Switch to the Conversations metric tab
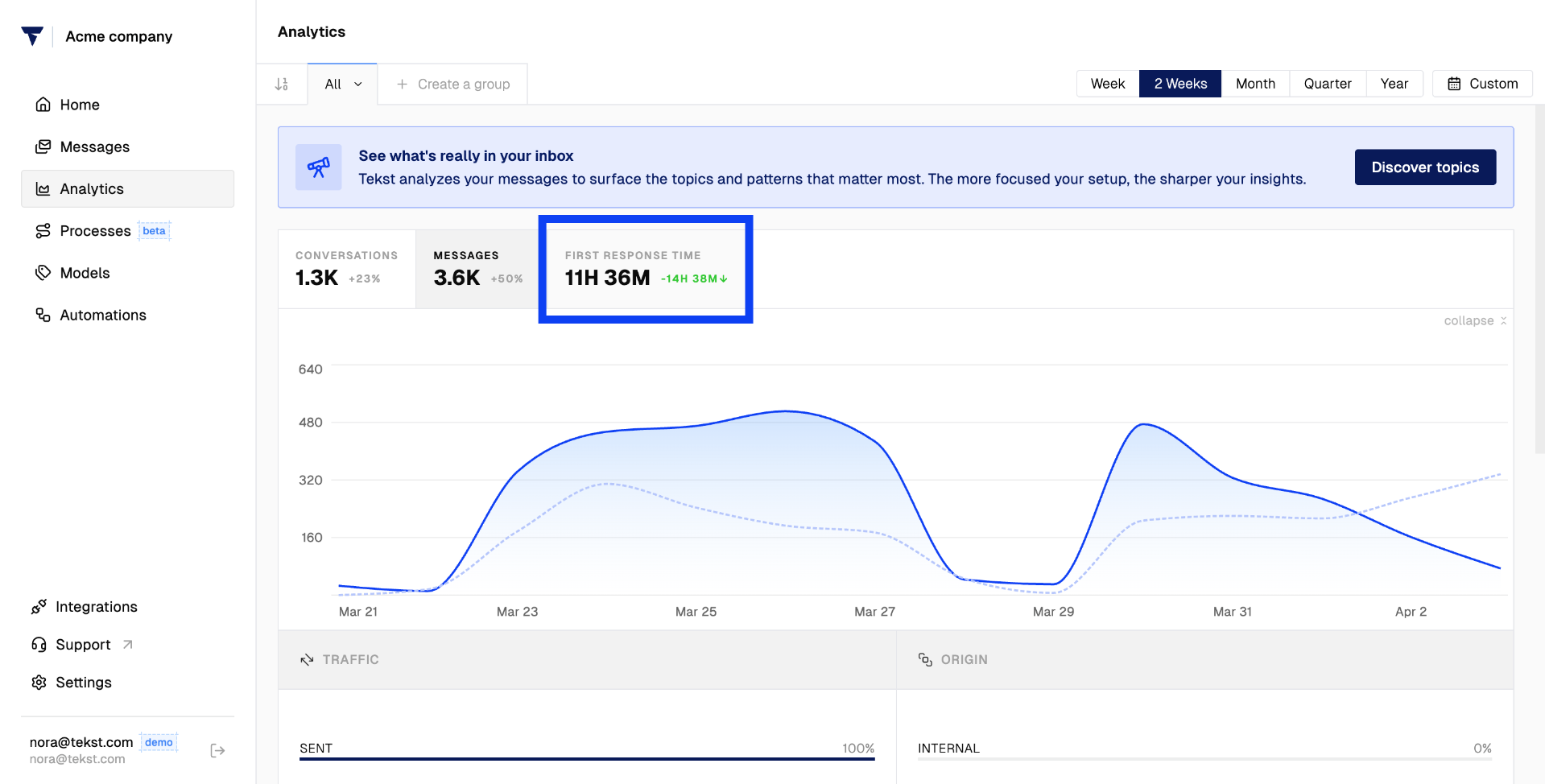The width and height of the screenshot is (1545, 784). click(347, 269)
